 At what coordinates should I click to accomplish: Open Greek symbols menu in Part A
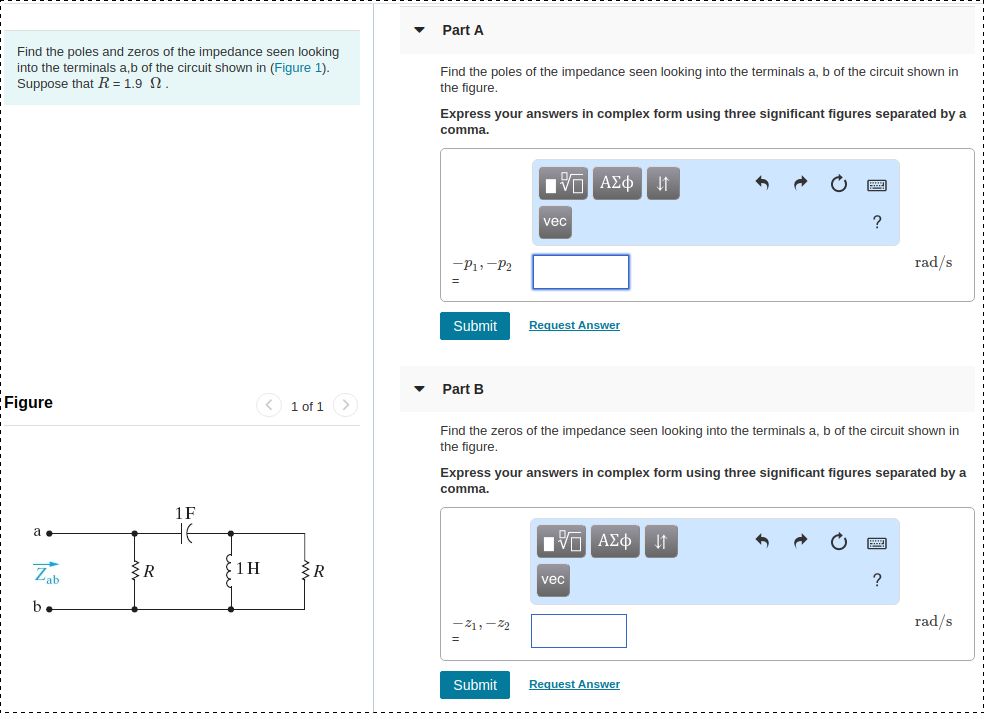616,184
